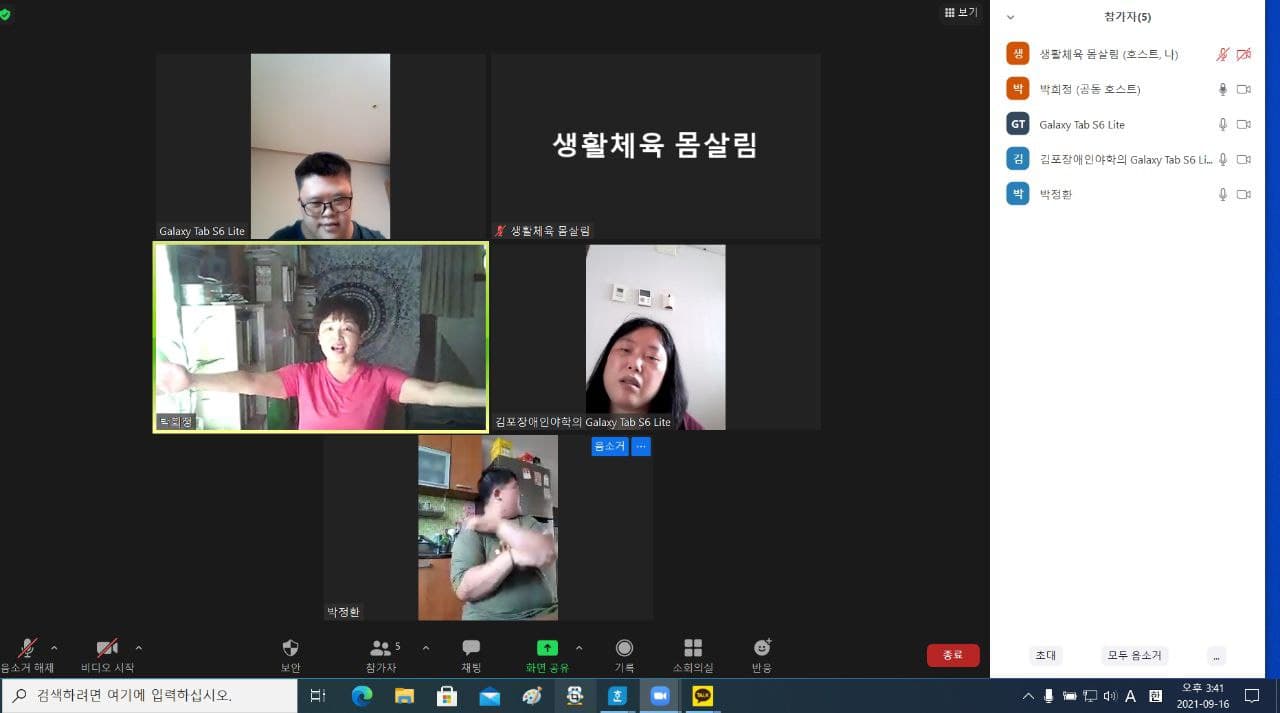Click the green Share Screen (화면 공유) icon
This screenshot has height=713, width=1280.
pyautogui.click(x=547, y=648)
